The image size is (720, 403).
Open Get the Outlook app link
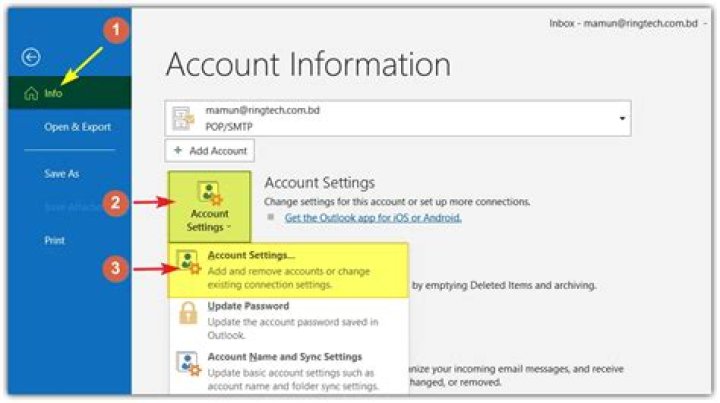tap(373, 218)
